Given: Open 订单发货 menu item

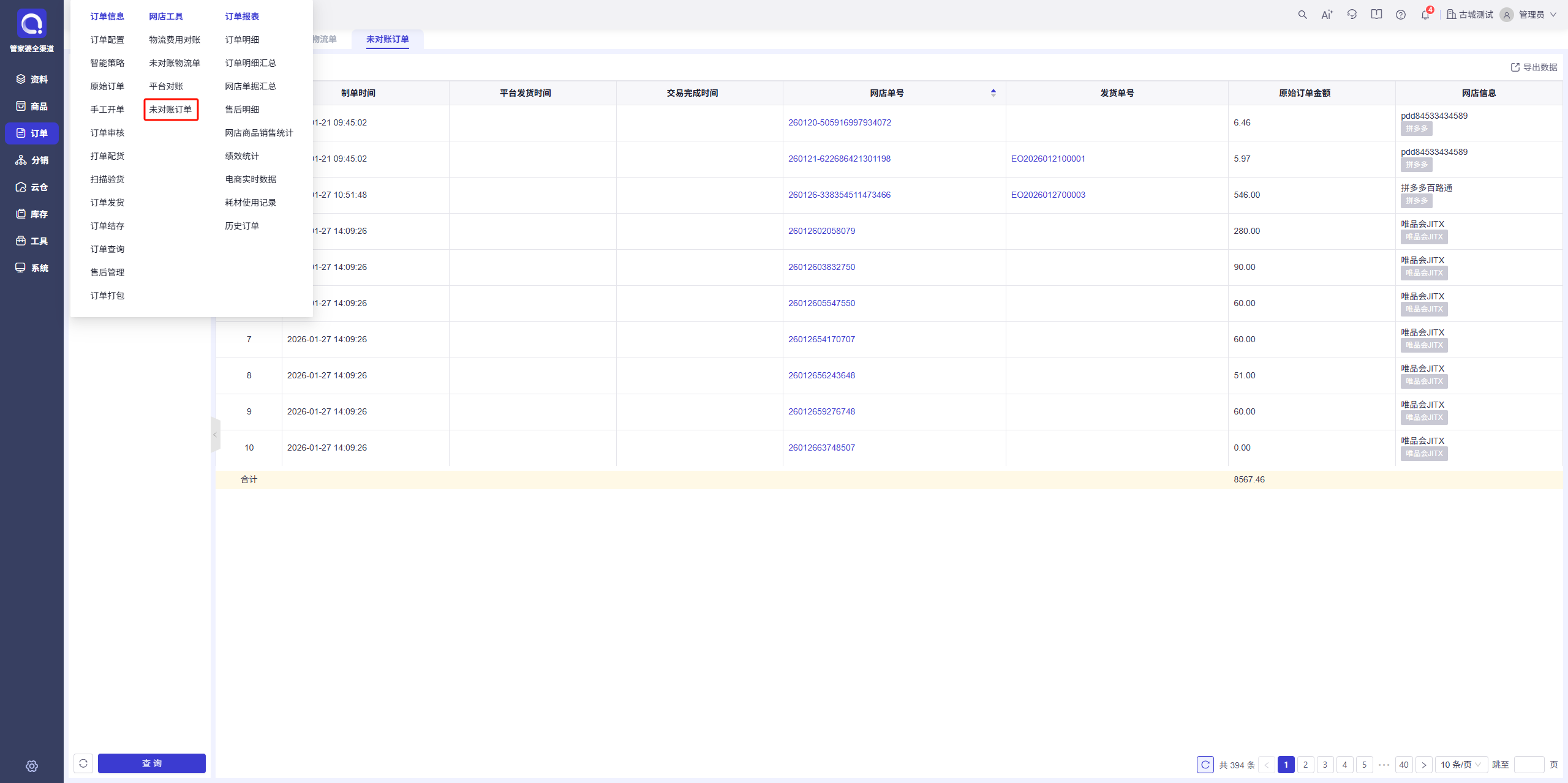Looking at the screenshot, I should tap(107, 203).
